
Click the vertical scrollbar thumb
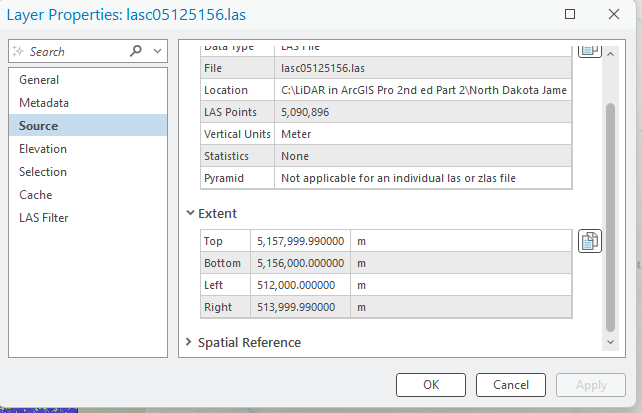[610, 217]
